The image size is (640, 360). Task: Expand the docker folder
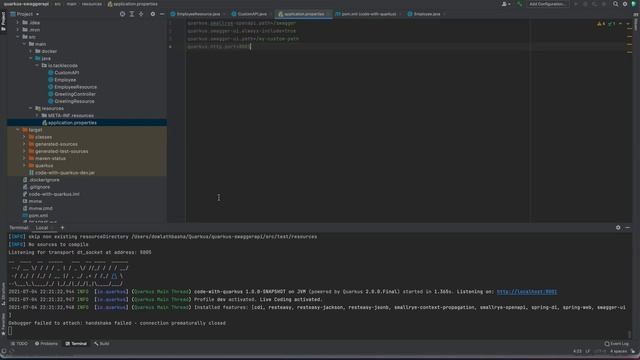31,51
